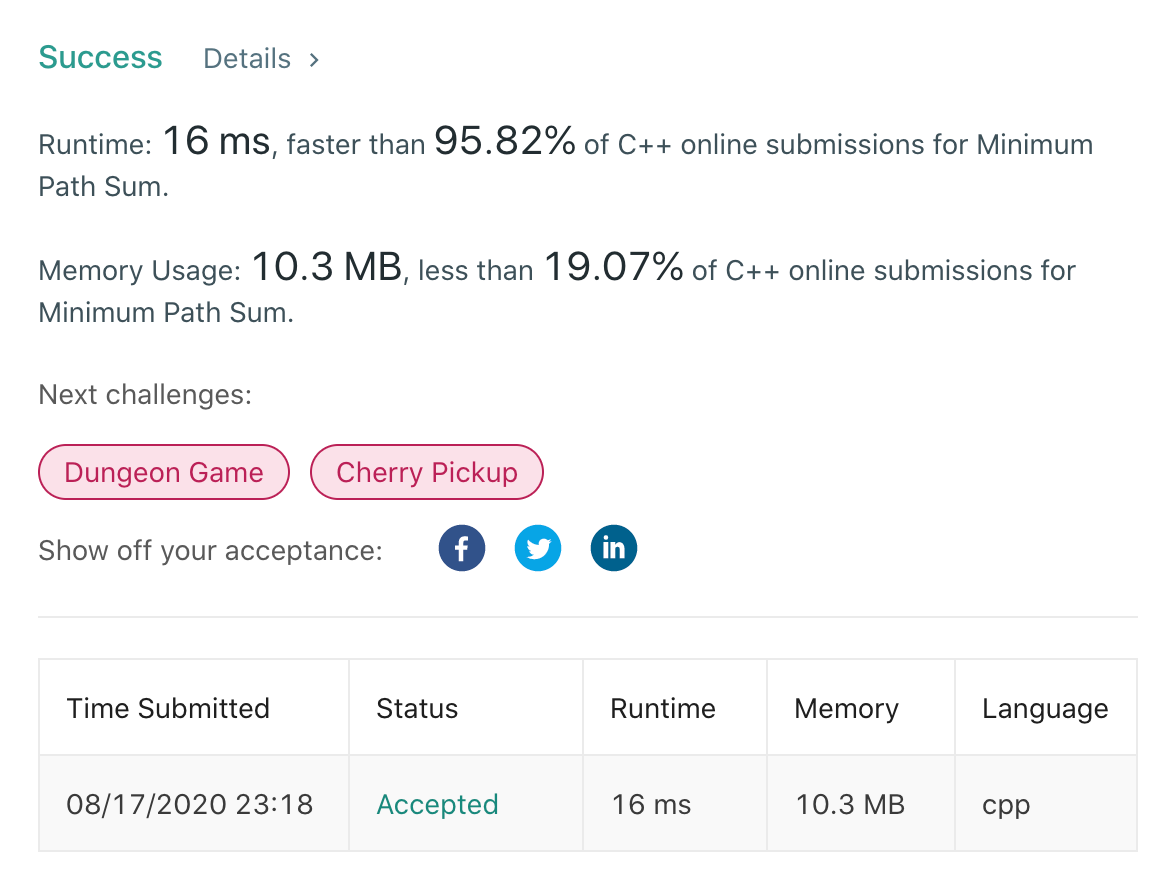The image size is (1160, 874).
Task: Select the cpp language cell
Action: point(1005,803)
